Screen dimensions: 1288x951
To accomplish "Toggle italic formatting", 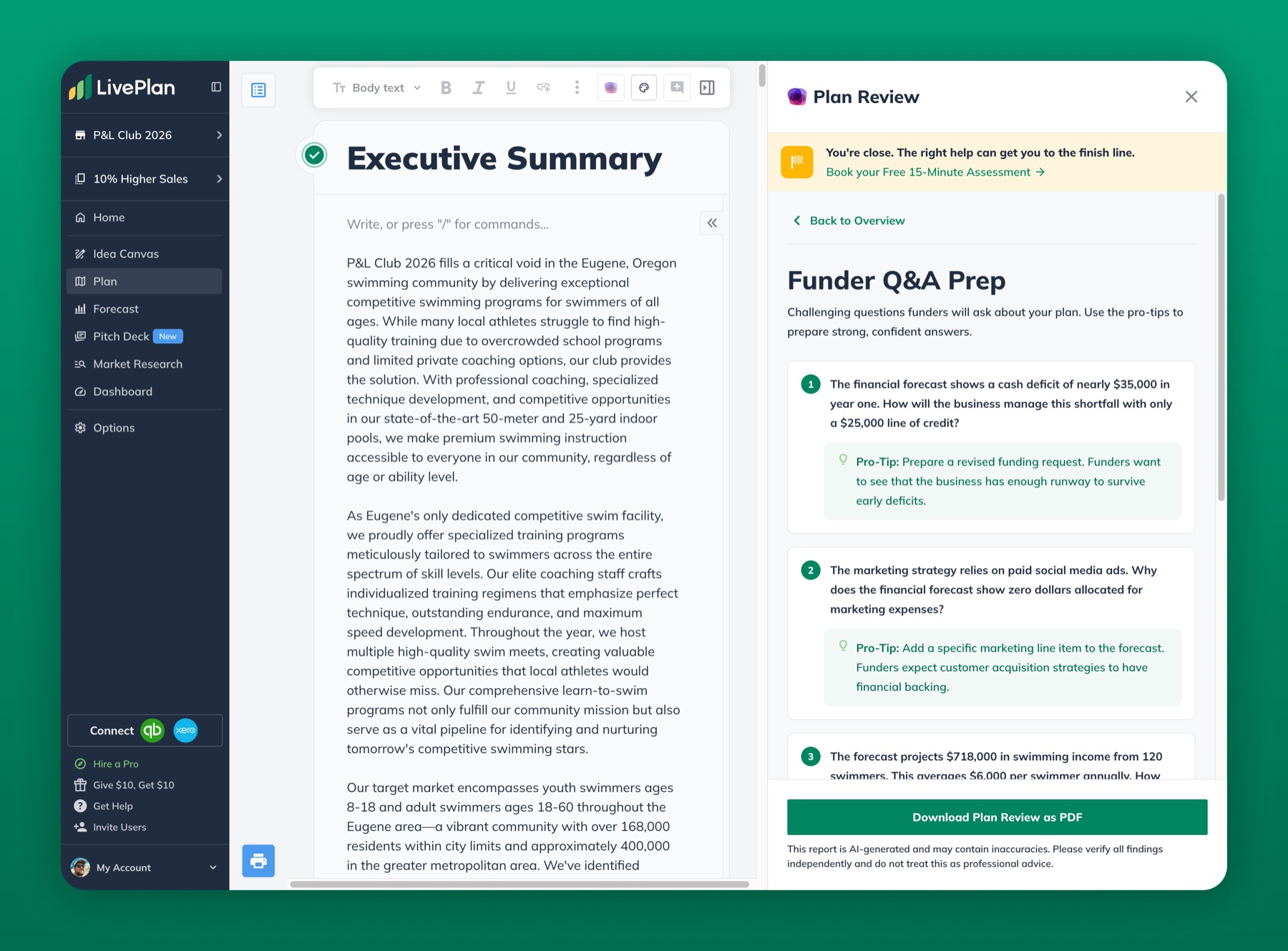I will click(x=479, y=87).
